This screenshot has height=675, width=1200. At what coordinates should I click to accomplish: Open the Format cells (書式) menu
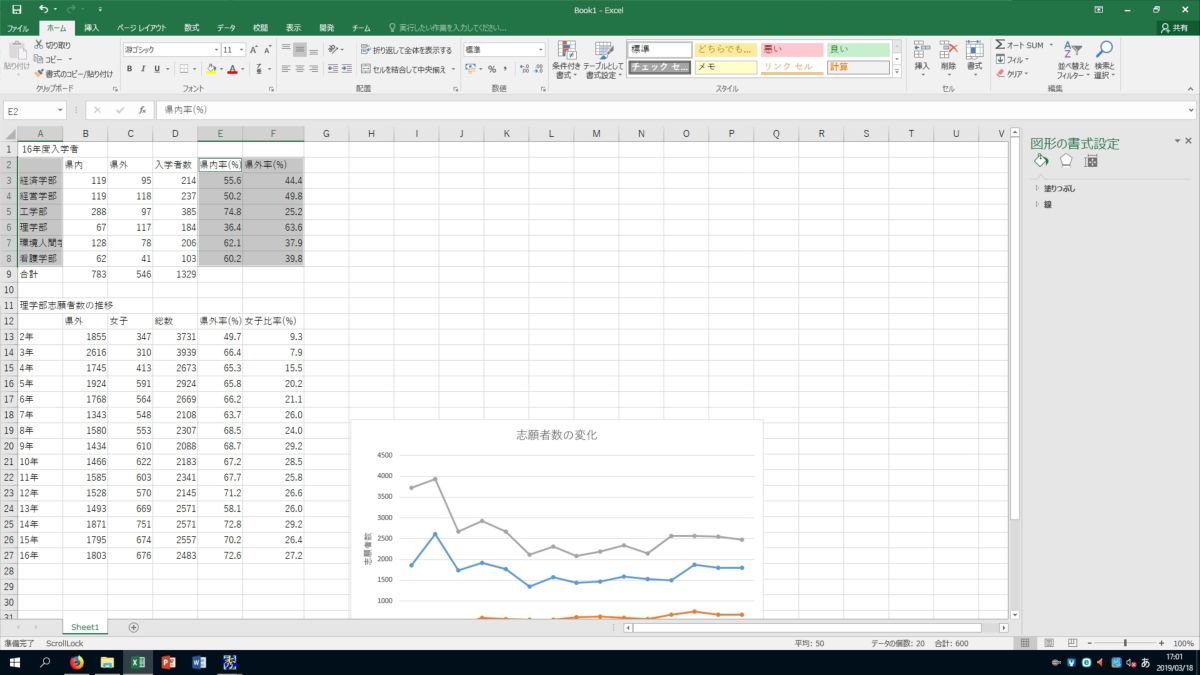(974, 59)
